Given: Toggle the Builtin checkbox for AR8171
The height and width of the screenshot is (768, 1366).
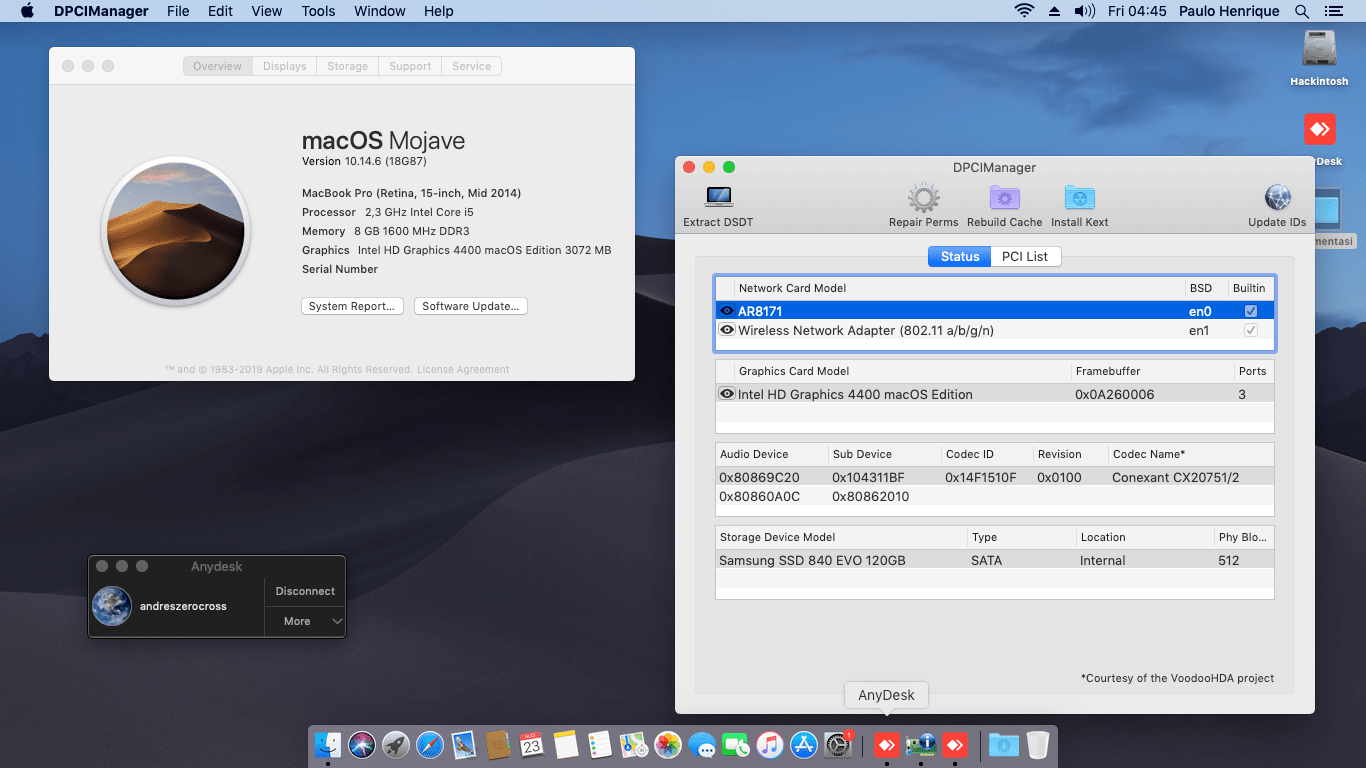Looking at the screenshot, I should [x=1250, y=311].
